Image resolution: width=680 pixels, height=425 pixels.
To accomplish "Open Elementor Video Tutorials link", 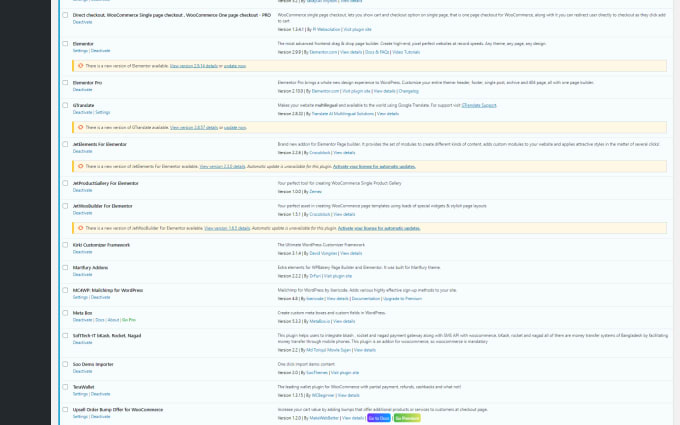I will pos(406,52).
